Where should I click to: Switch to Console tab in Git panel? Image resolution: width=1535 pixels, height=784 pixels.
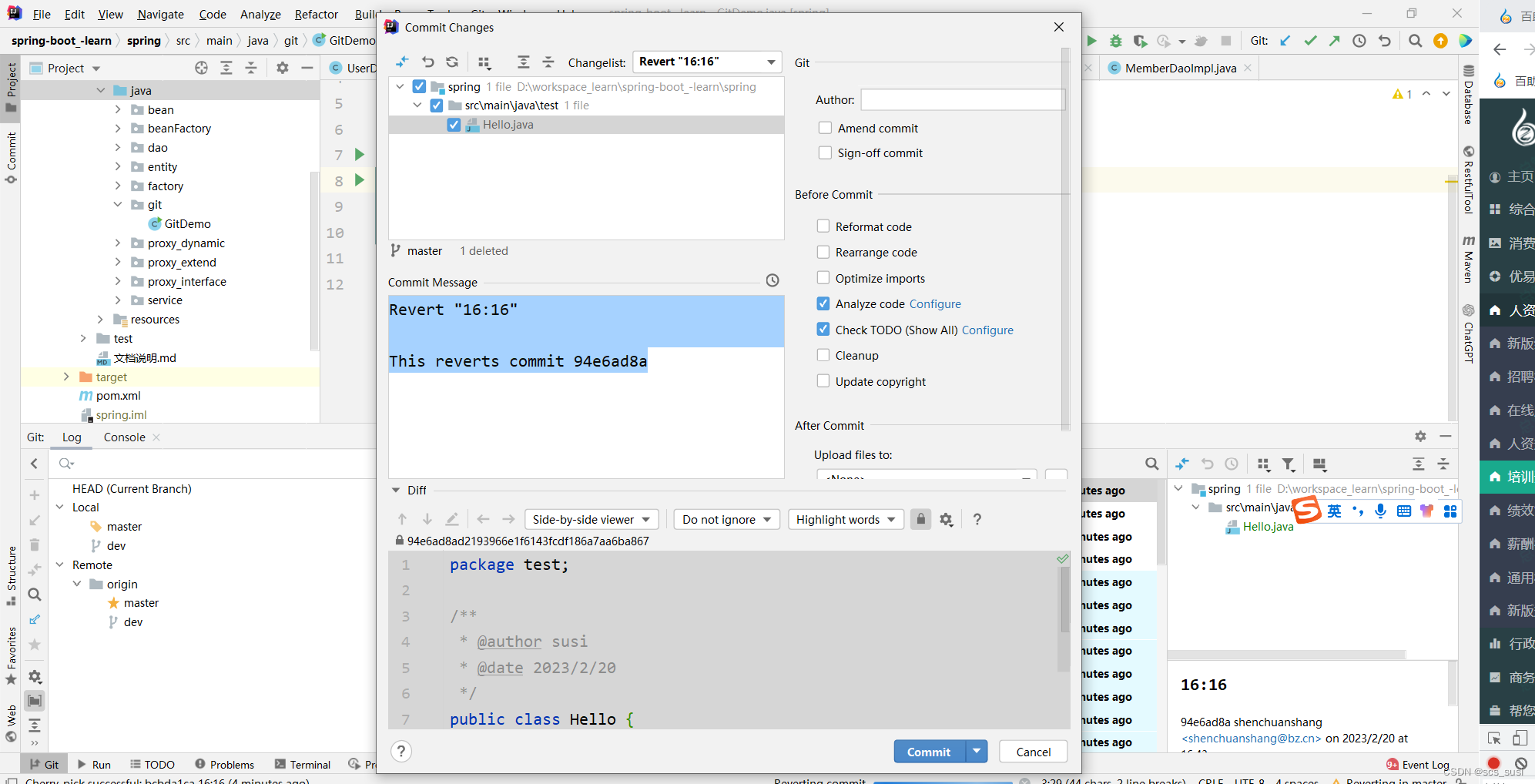pos(124,437)
